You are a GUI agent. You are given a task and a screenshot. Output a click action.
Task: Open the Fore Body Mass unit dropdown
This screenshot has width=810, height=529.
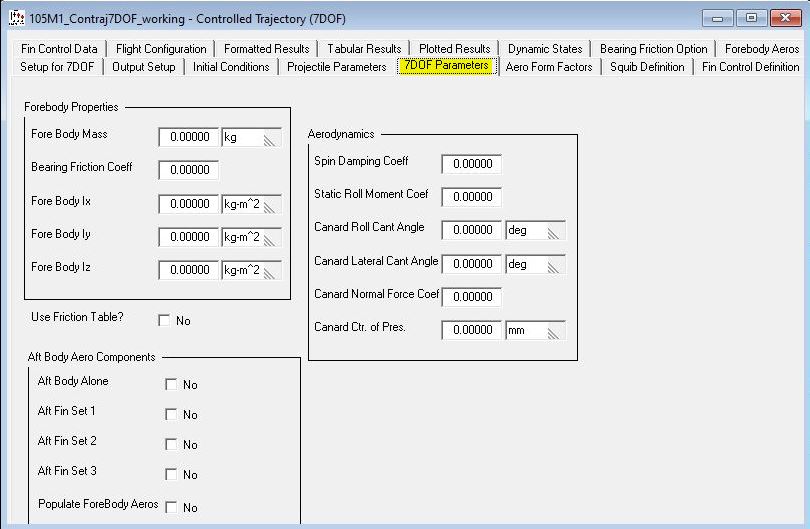tap(251, 138)
